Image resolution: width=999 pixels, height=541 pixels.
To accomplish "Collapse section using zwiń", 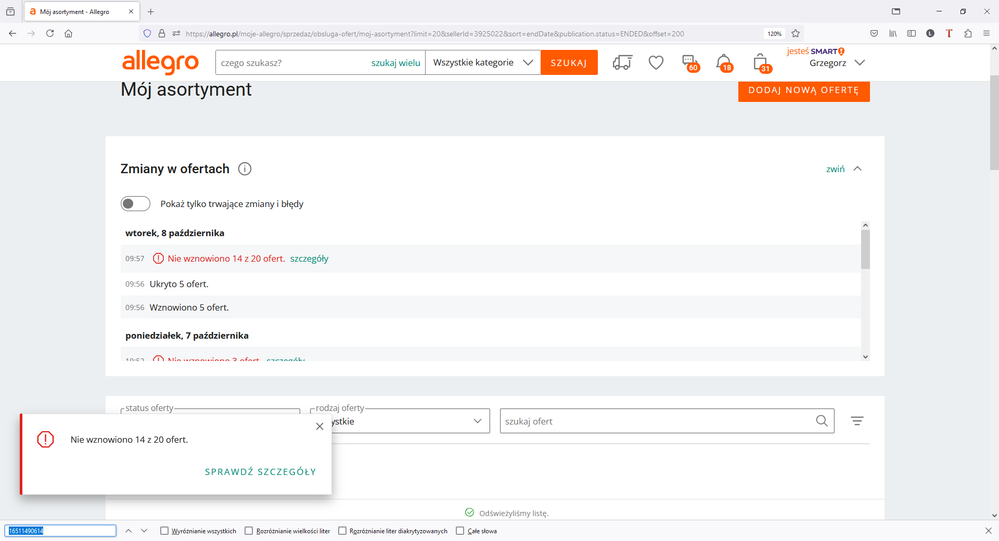I will coord(843,169).
